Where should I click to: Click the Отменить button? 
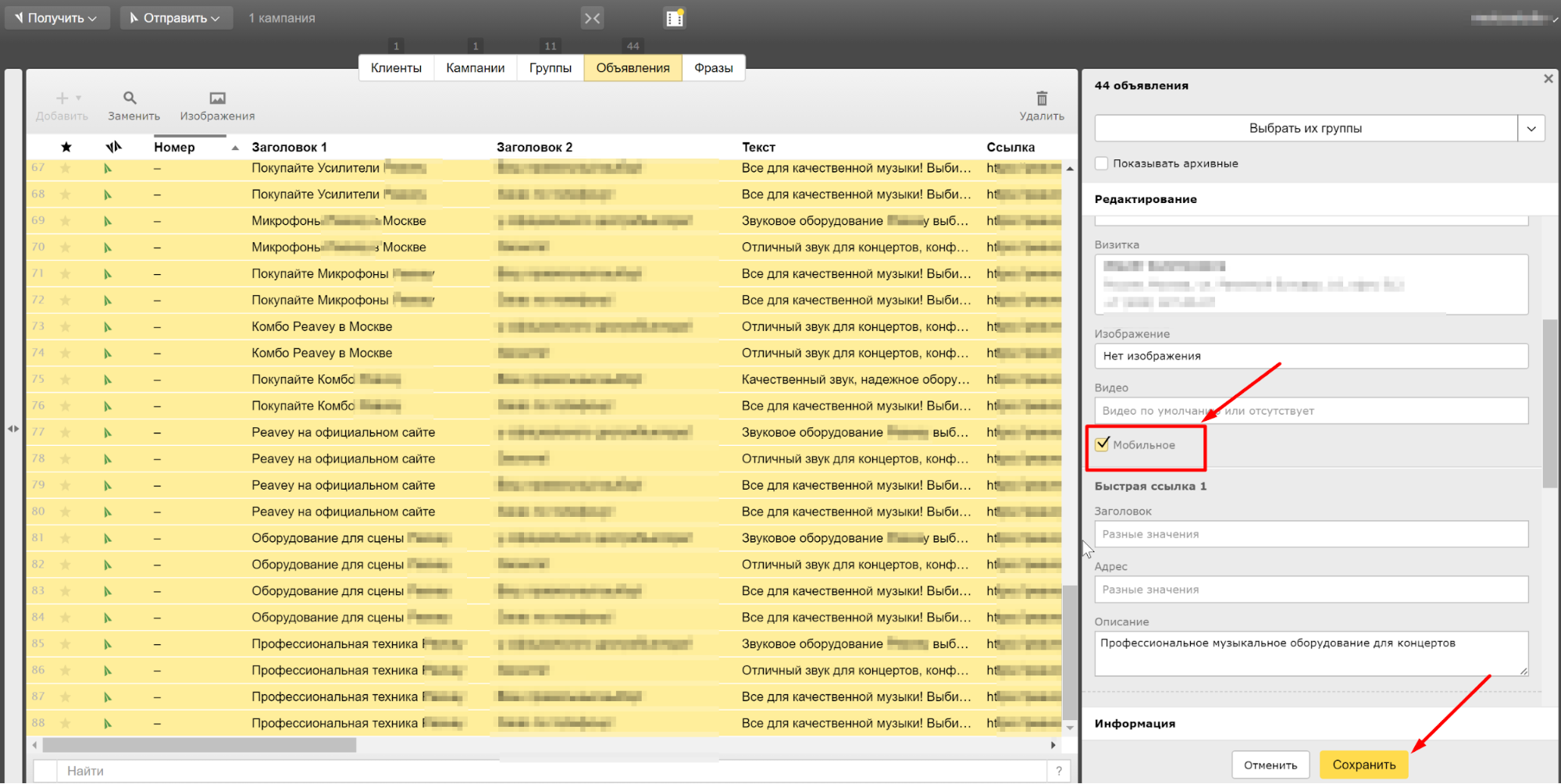tap(1270, 764)
